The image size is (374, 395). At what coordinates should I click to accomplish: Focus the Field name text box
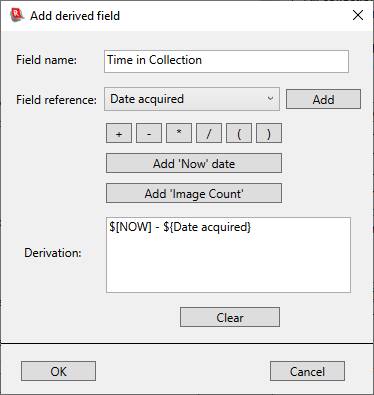pyautogui.click(x=226, y=61)
